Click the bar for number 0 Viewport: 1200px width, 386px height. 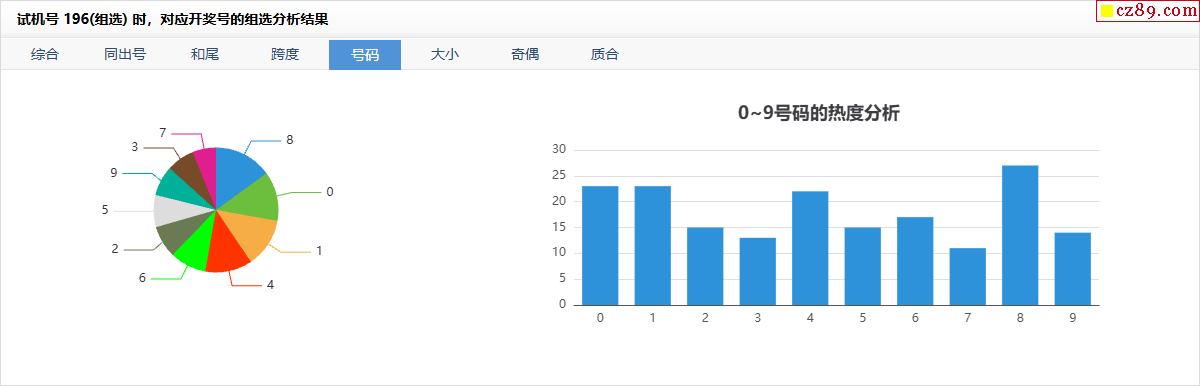[x=600, y=245]
